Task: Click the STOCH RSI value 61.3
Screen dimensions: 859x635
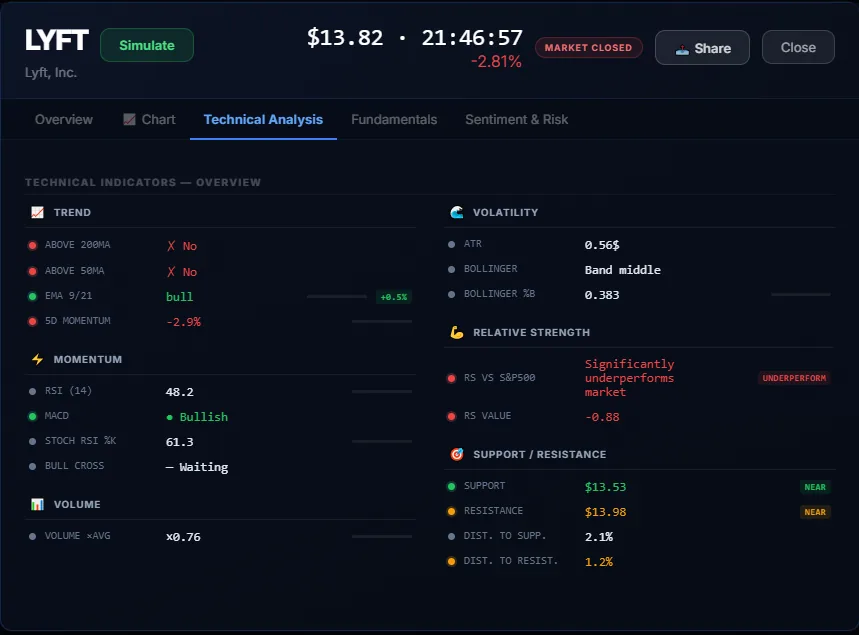Action: (180, 442)
